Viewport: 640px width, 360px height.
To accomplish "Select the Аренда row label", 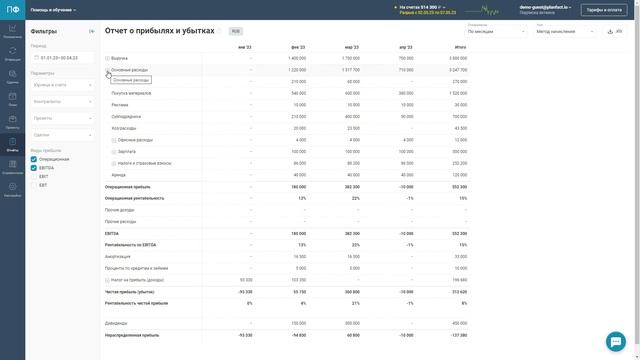I will click(x=118, y=175).
